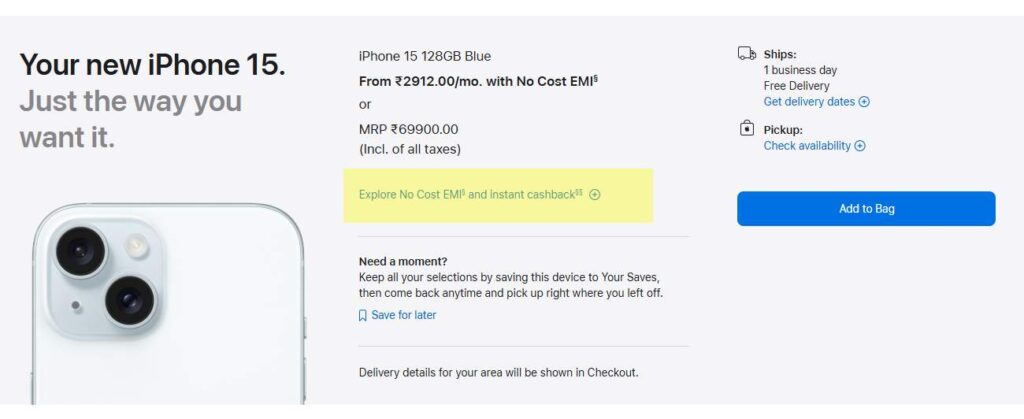Click the Ships: label

click(780, 54)
